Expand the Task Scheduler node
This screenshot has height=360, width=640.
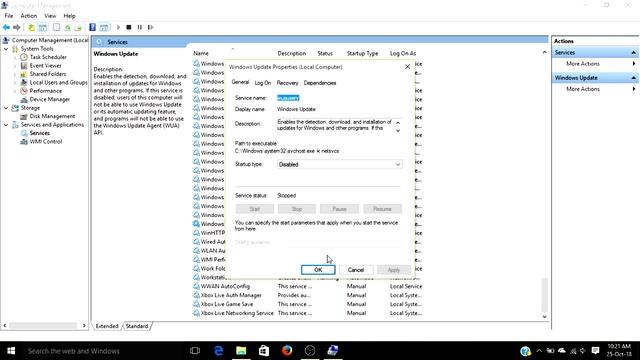(15, 57)
